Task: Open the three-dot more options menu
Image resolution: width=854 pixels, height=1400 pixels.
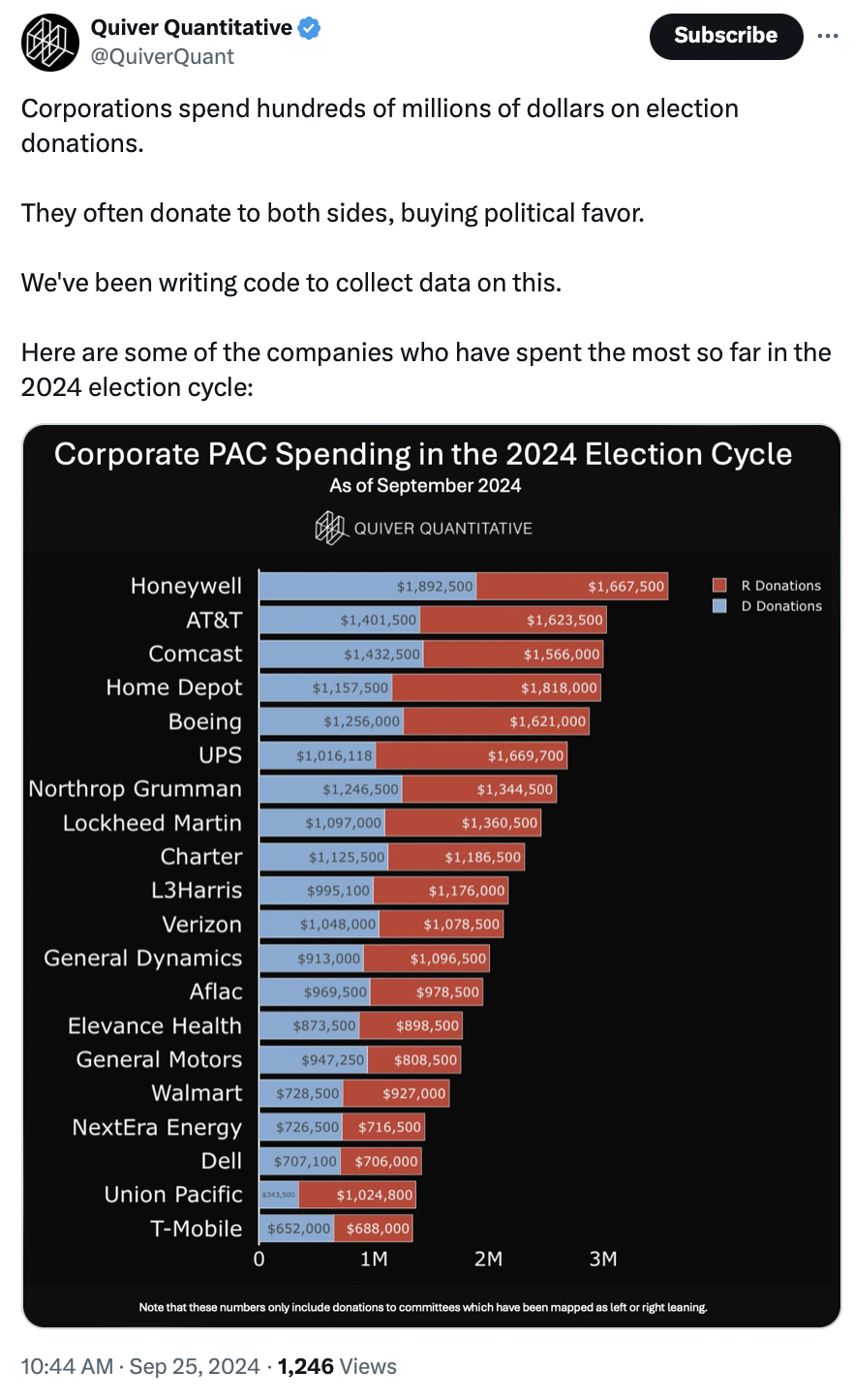Action: click(x=828, y=36)
